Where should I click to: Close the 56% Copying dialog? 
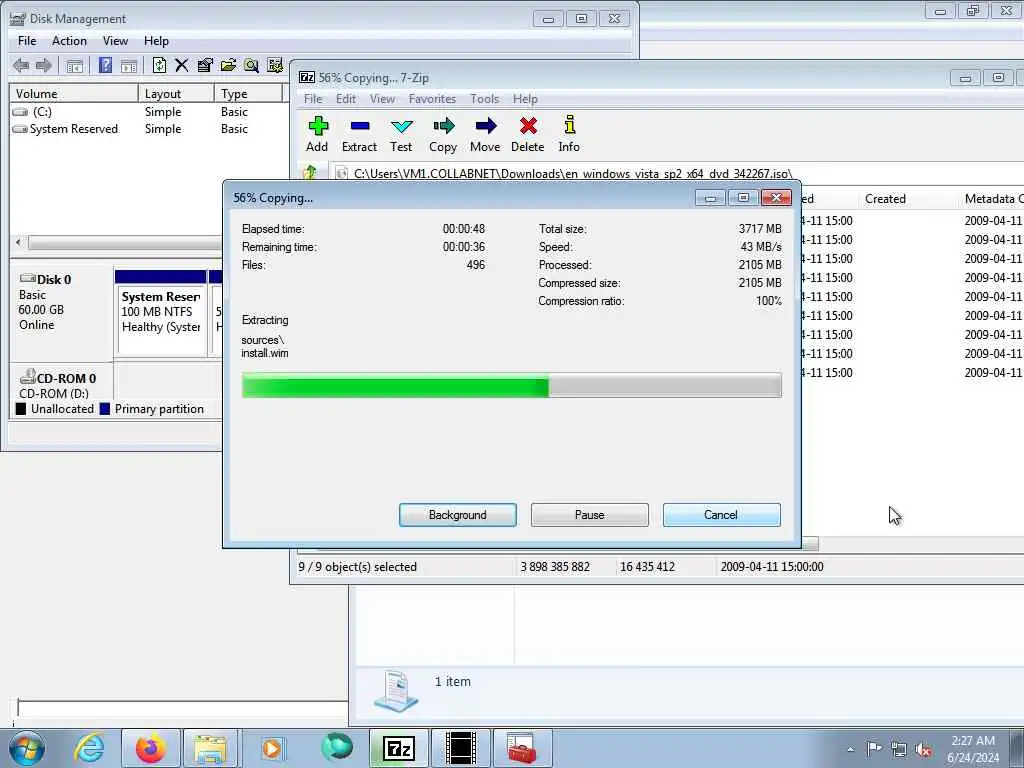pyautogui.click(x=776, y=197)
